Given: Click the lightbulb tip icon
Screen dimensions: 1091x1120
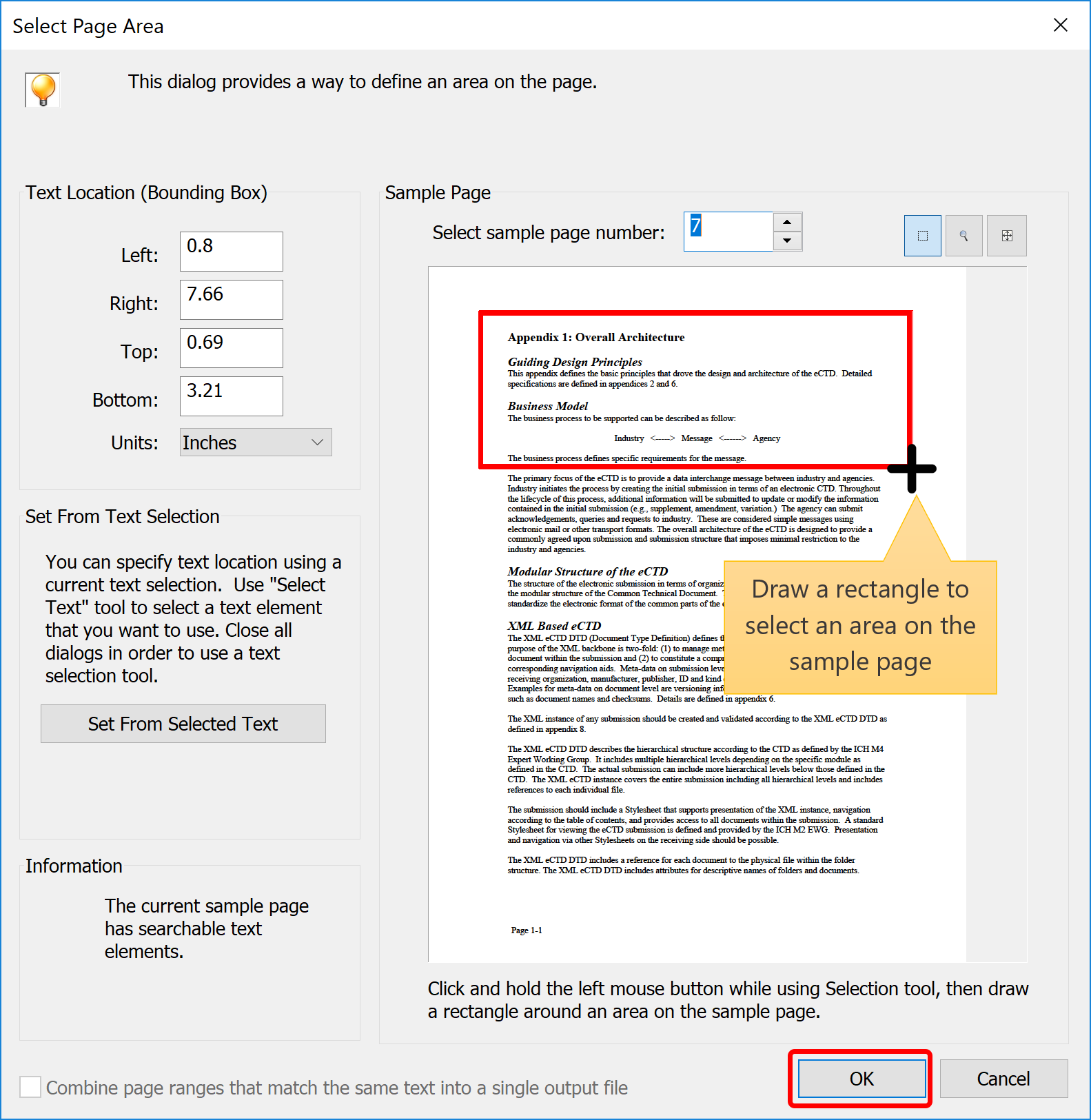Looking at the screenshot, I should [43, 90].
